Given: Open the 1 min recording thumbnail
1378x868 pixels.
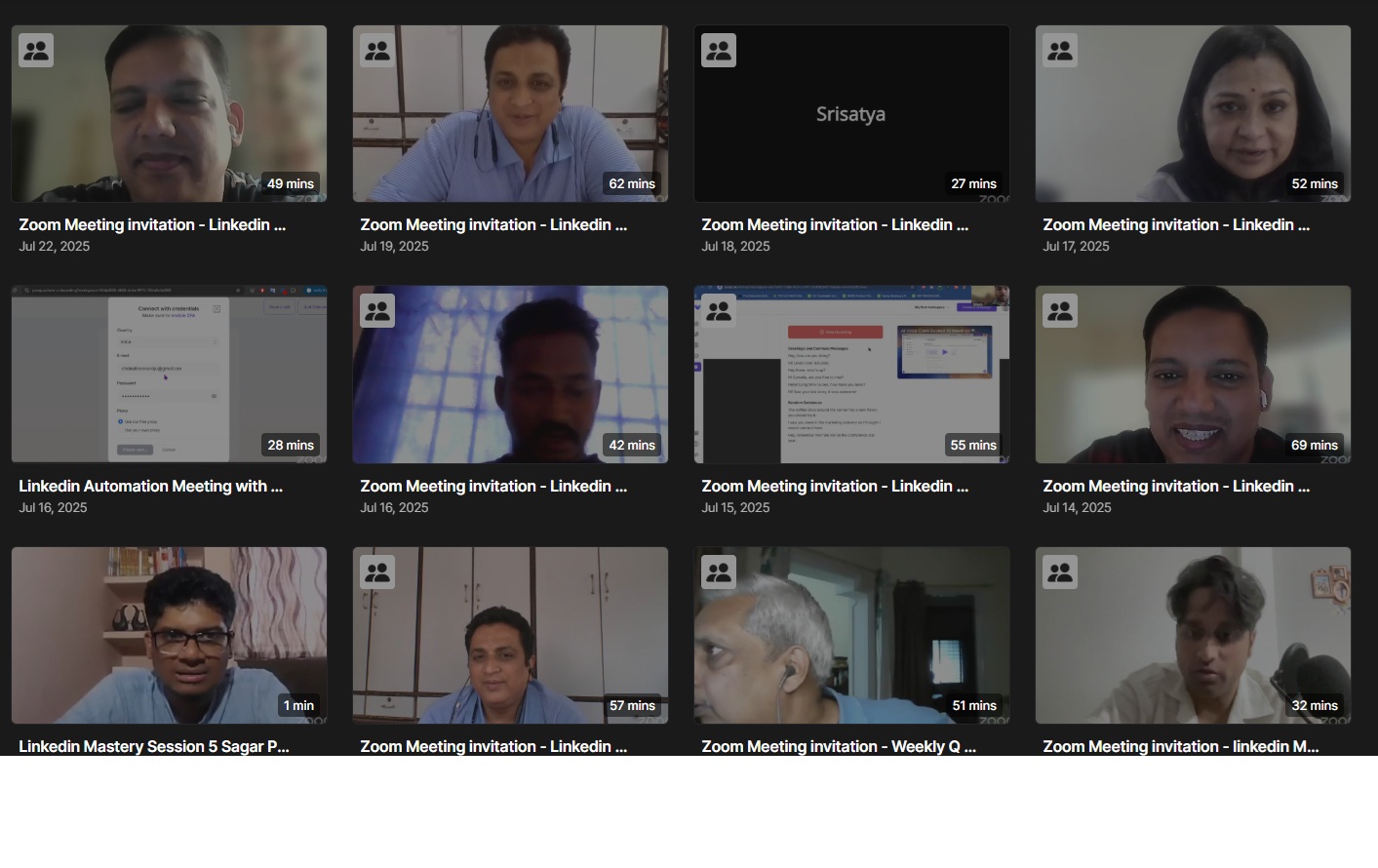Looking at the screenshot, I should click(169, 635).
